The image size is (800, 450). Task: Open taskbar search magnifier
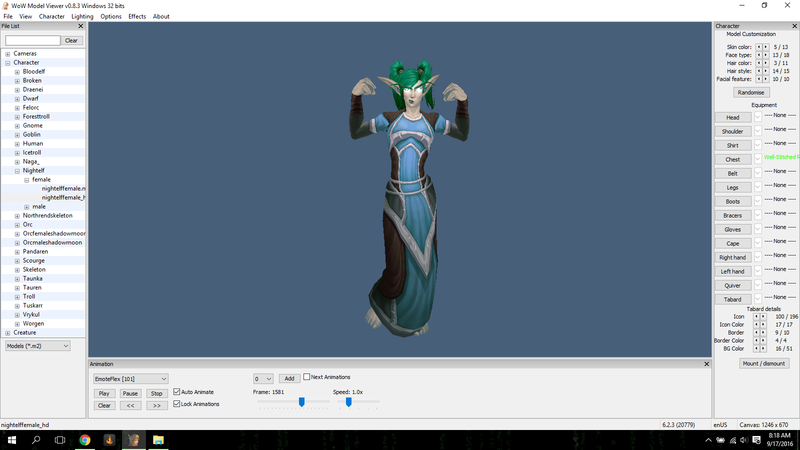pos(36,440)
